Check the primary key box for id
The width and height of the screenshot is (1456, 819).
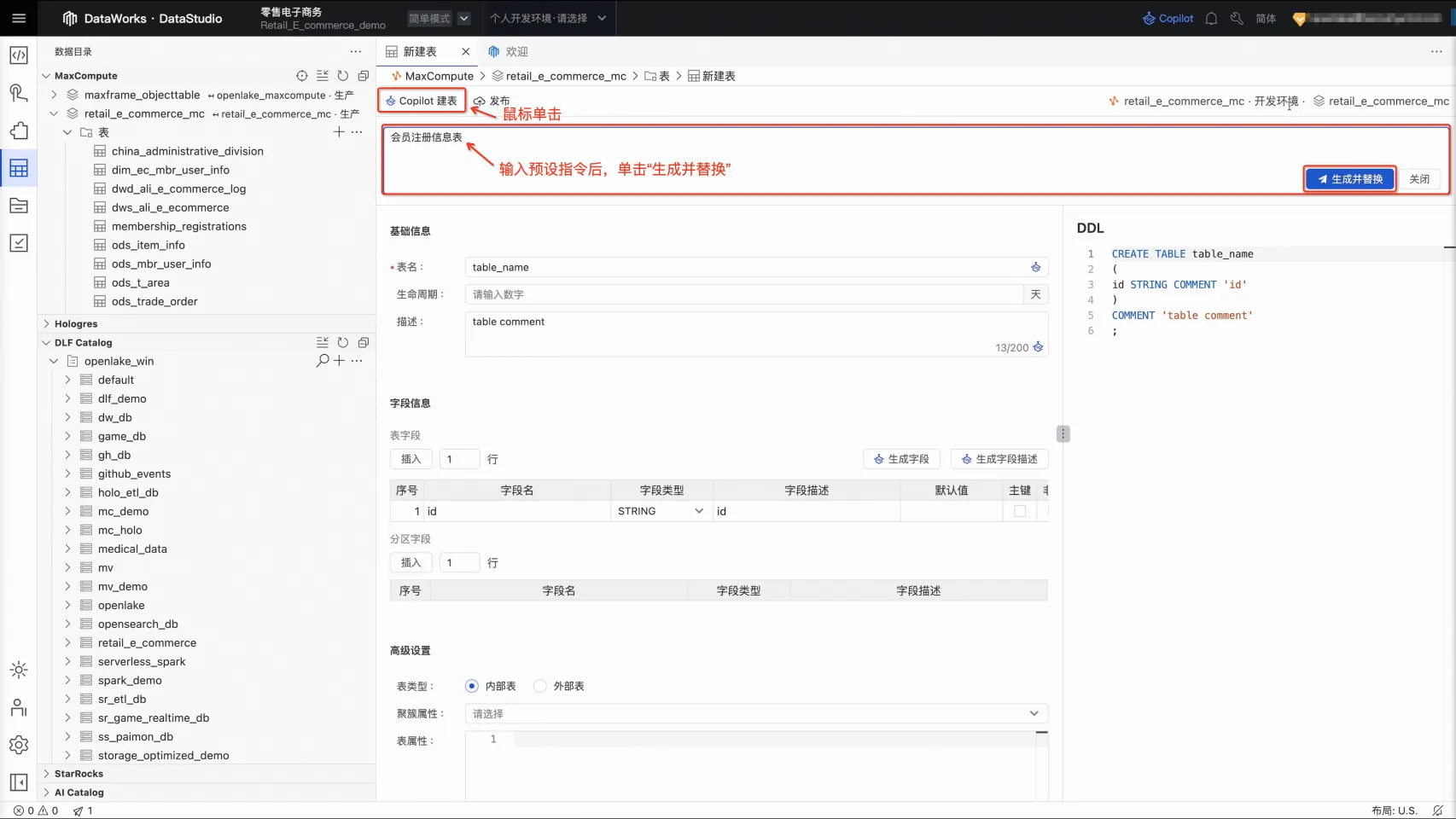1020,511
